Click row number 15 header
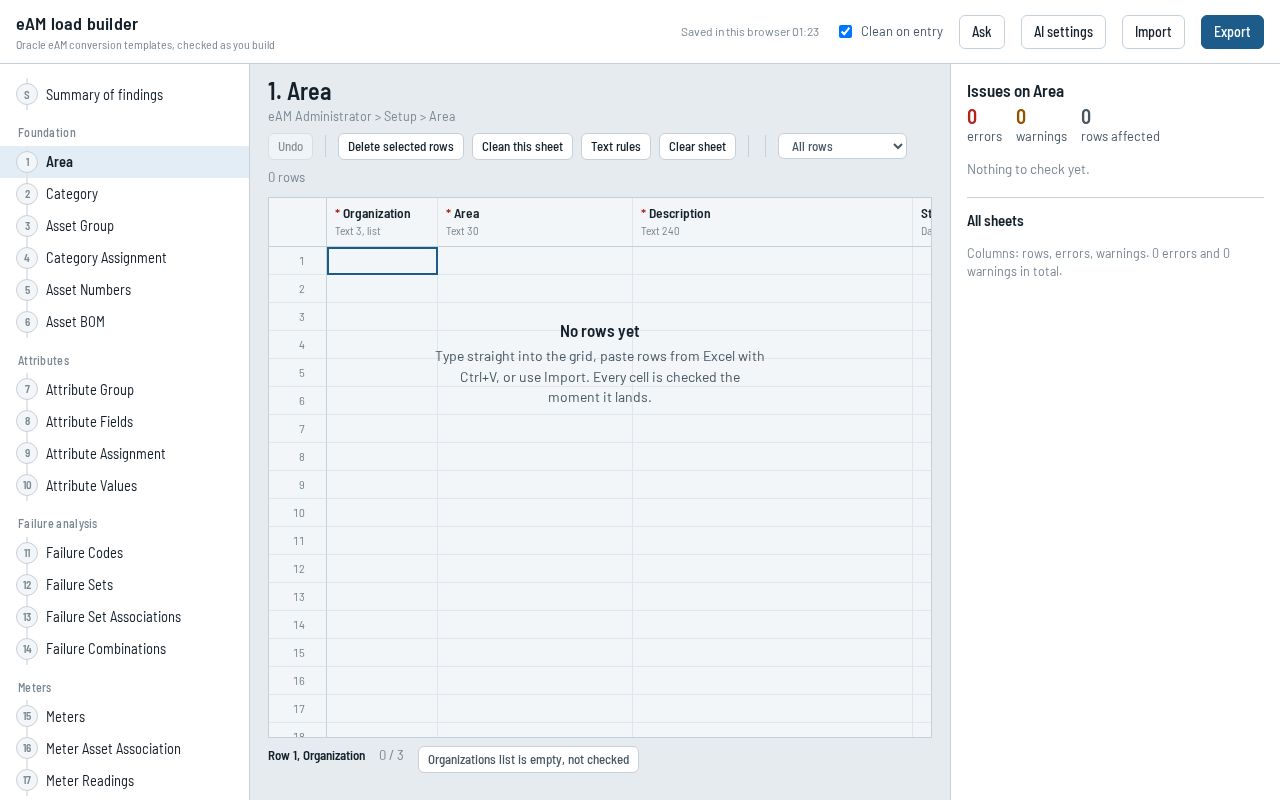 (x=298, y=653)
